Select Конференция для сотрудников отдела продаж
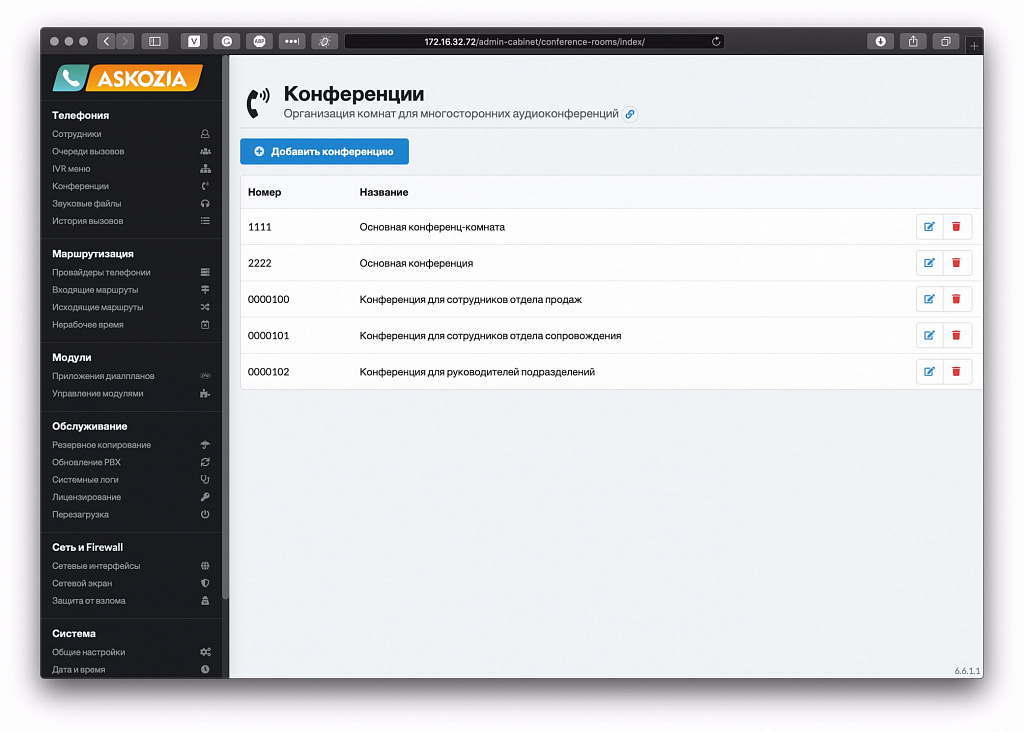1024x732 pixels. point(470,300)
